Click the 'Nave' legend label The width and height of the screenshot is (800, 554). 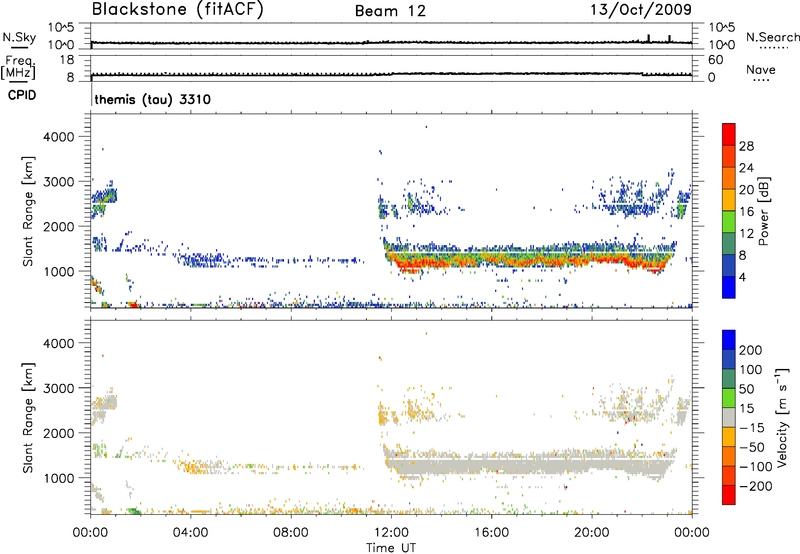click(x=761, y=69)
